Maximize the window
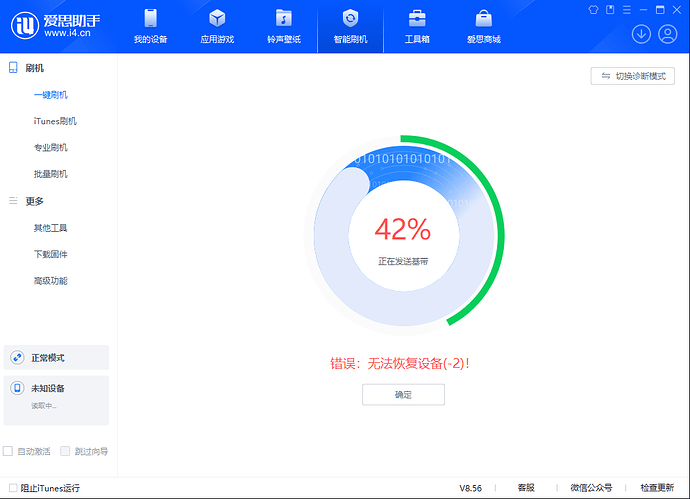Image resolution: width=690 pixels, height=499 pixels. 660,10
